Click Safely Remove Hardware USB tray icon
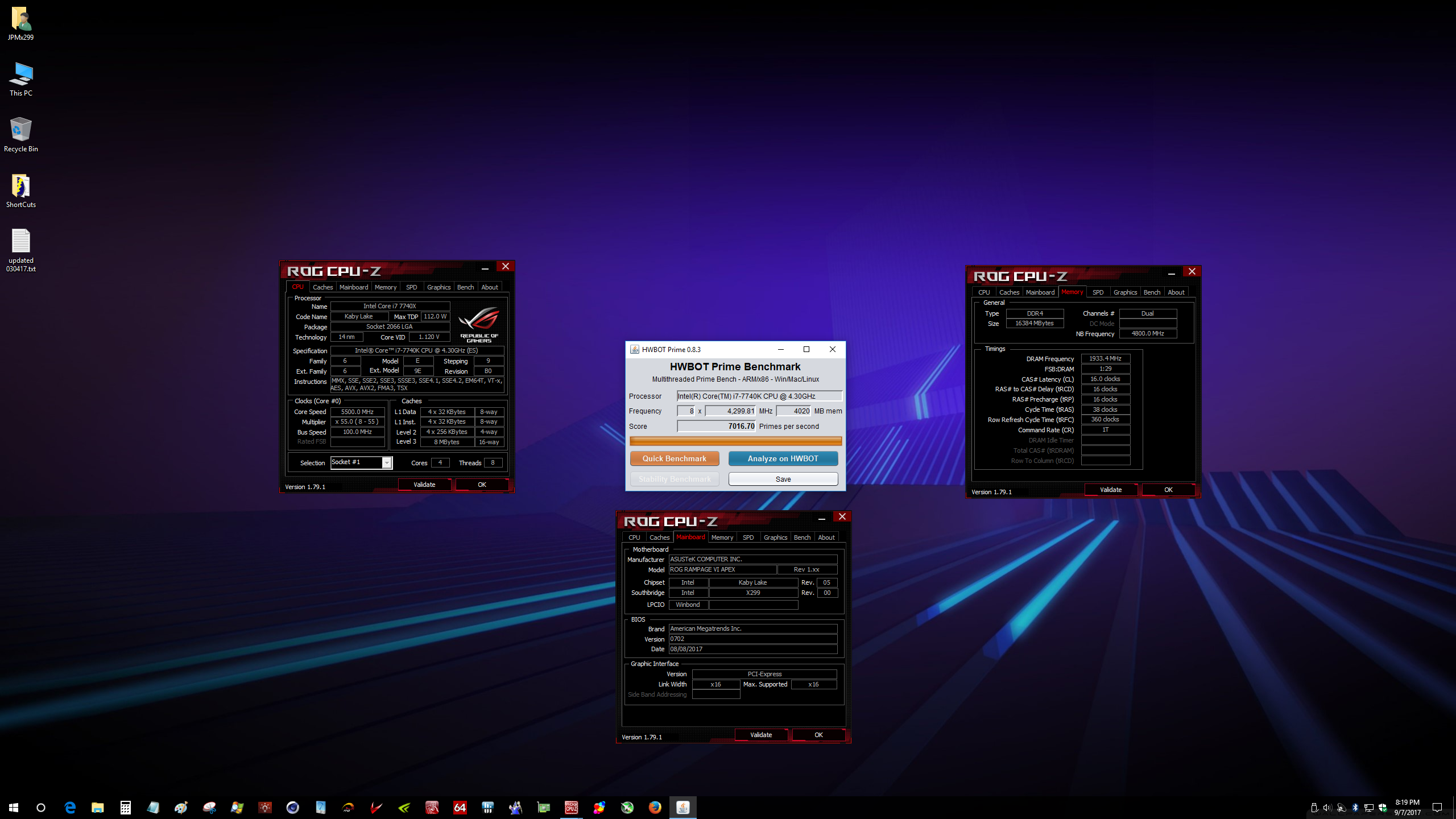Viewport: 1456px width, 819px height. pyautogui.click(x=1314, y=808)
